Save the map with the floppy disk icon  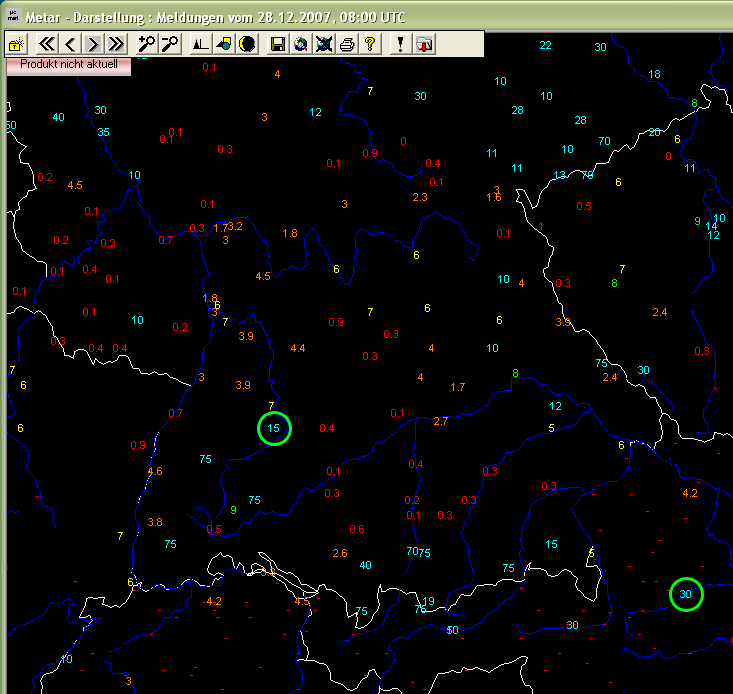click(277, 44)
